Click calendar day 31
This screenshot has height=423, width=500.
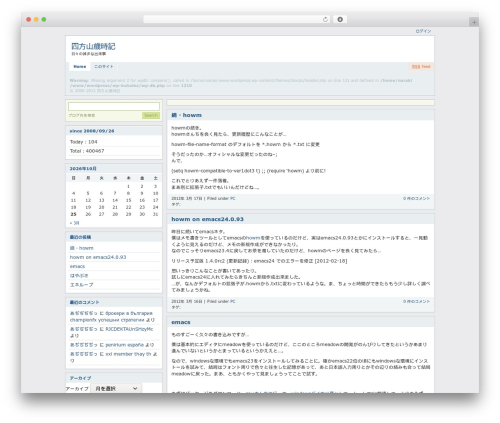[x=155, y=214]
